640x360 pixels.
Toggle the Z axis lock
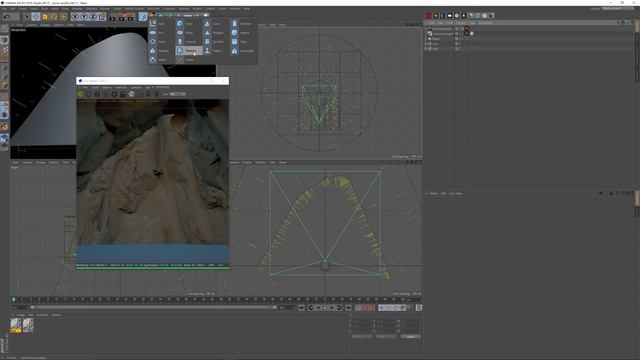[93, 17]
